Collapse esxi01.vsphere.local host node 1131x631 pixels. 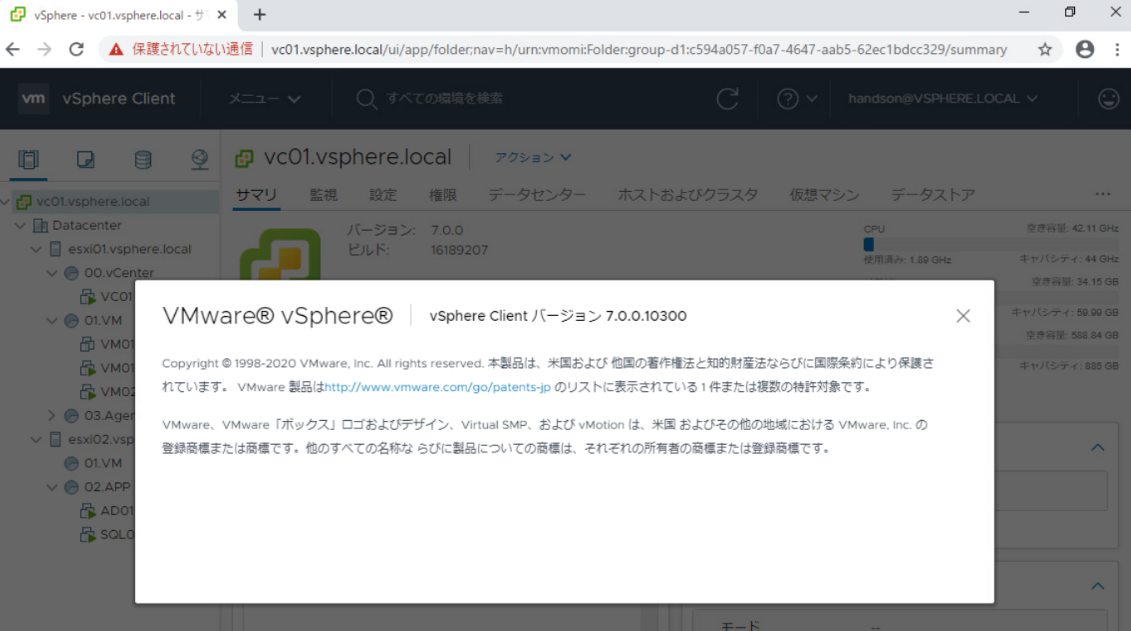[x=36, y=250]
